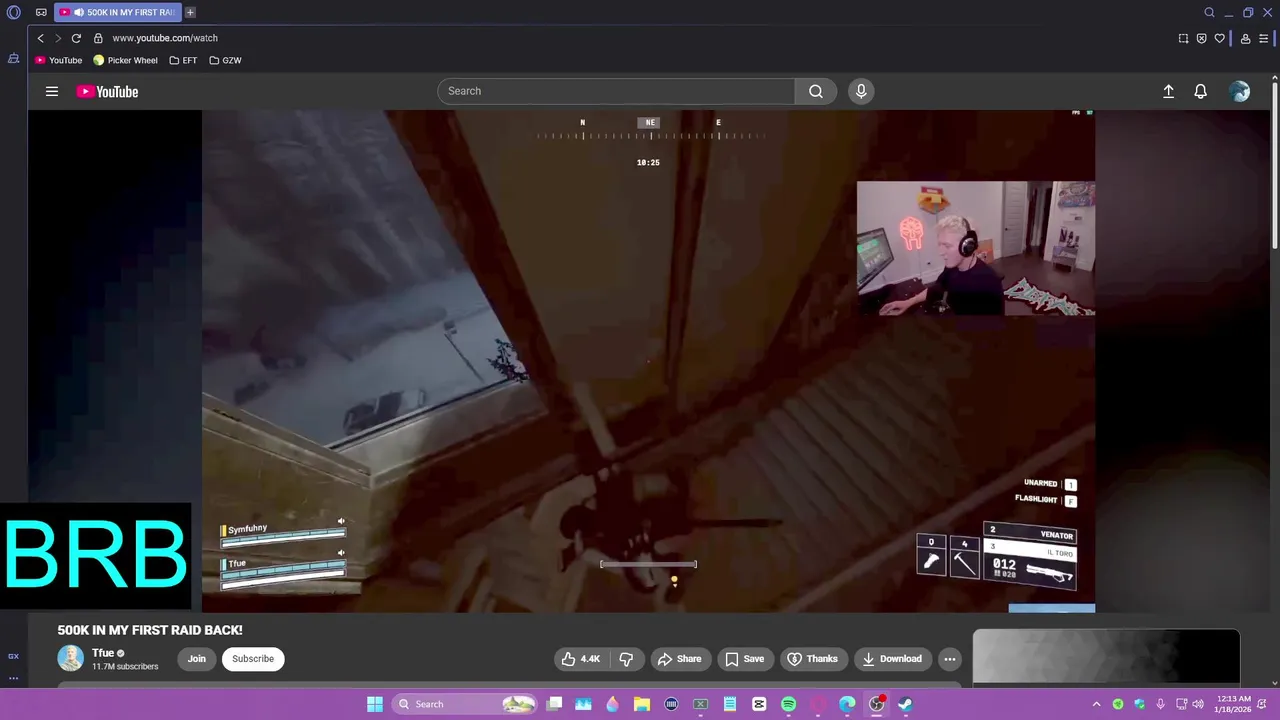Mute the tab via its speaker icon
Viewport: 1280px width, 720px height.
tap(78, 12)
